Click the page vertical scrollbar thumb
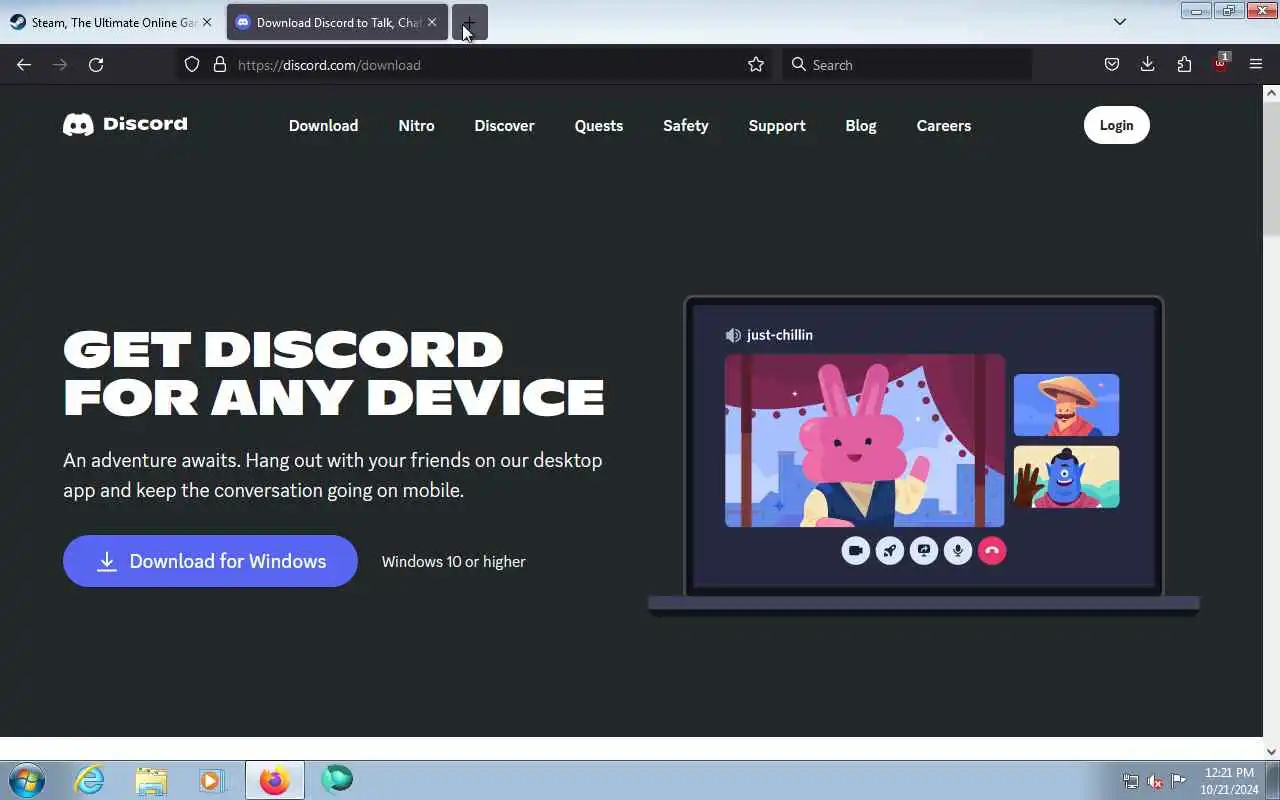 (1271, 170)
